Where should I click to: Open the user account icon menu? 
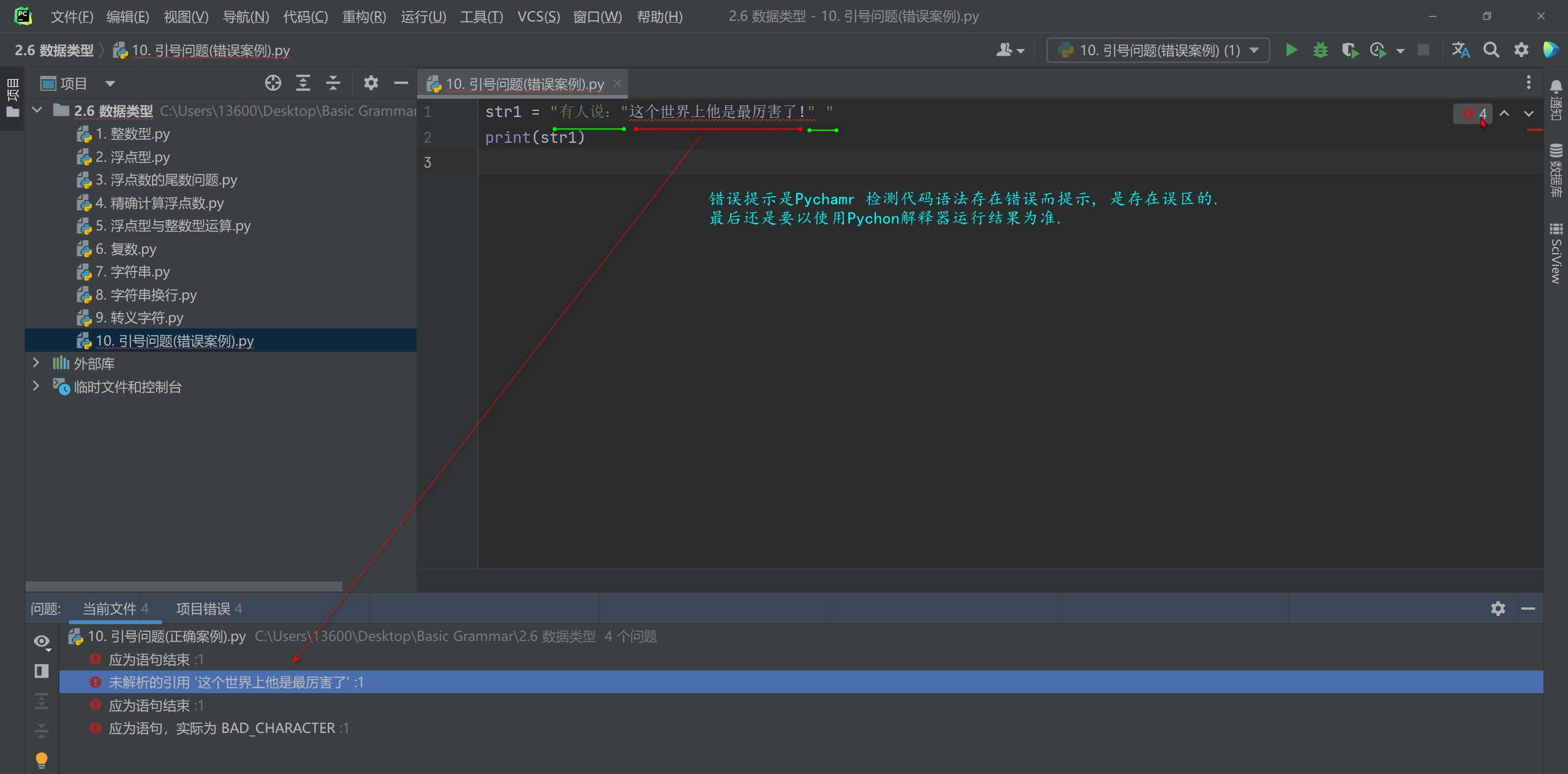1009,50
